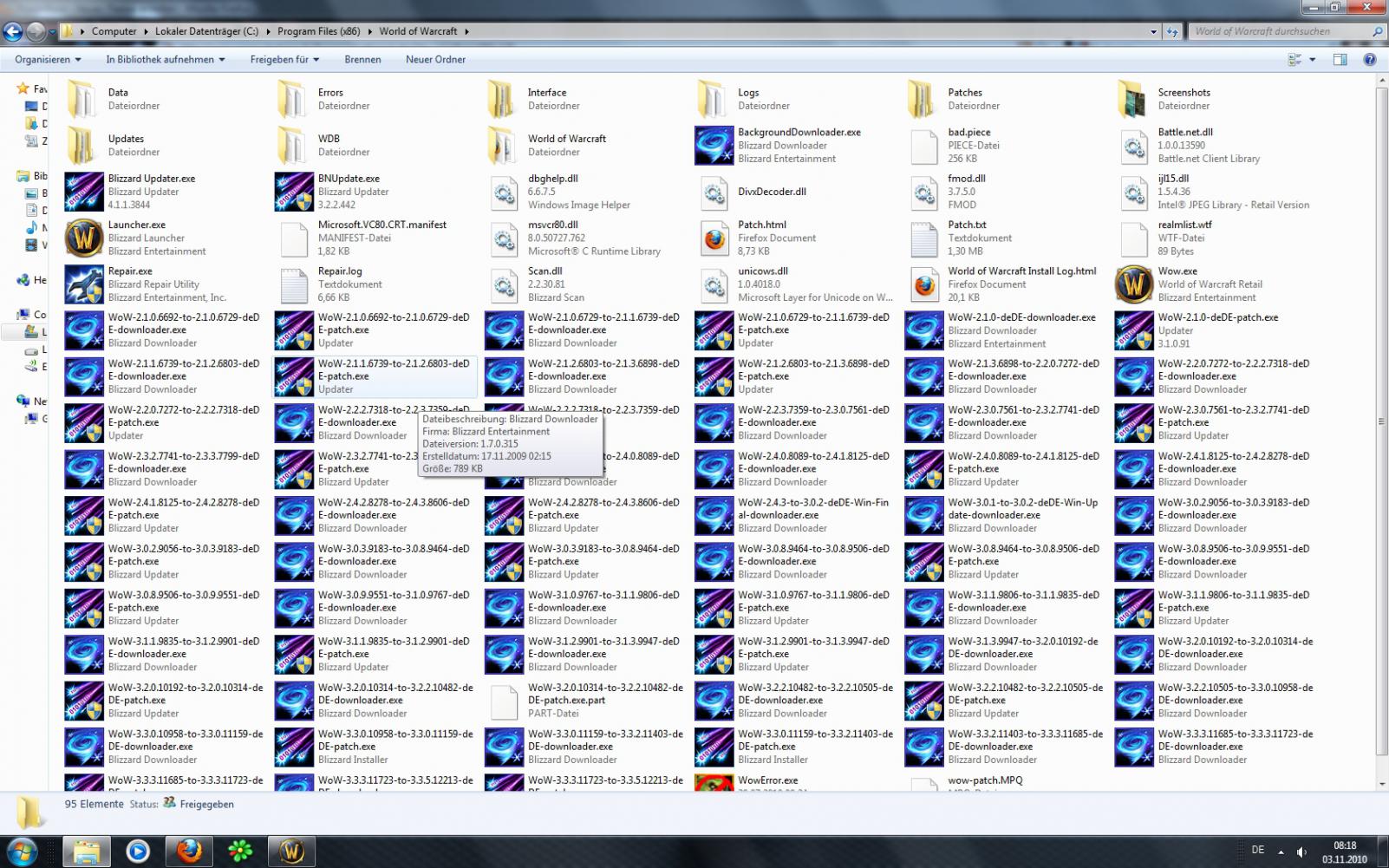Image resolution: width=1389 pixels, height=868 pixels.
Task: Select the Wow.exe game icon
Action: (x=1134, y=284)
